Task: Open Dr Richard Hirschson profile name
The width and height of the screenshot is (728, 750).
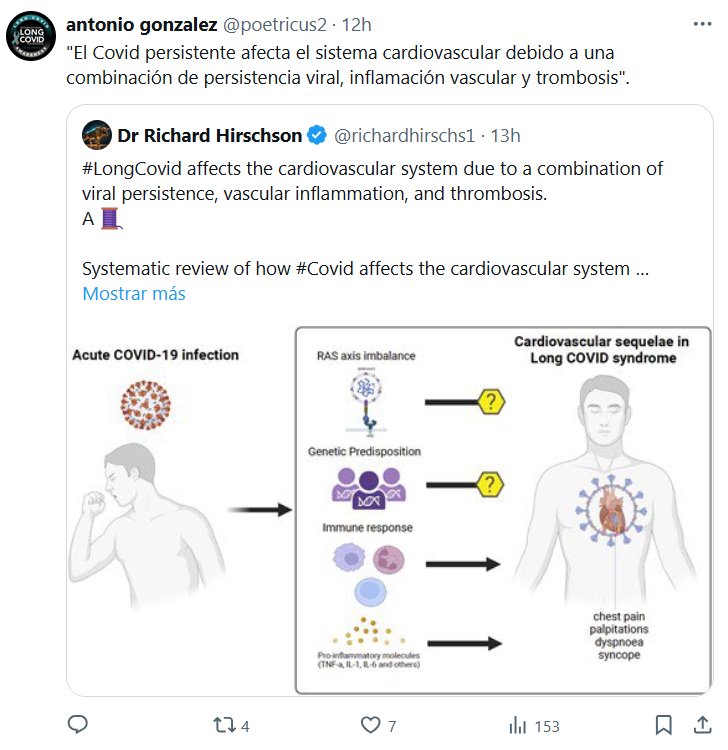Action: [209, 134]
